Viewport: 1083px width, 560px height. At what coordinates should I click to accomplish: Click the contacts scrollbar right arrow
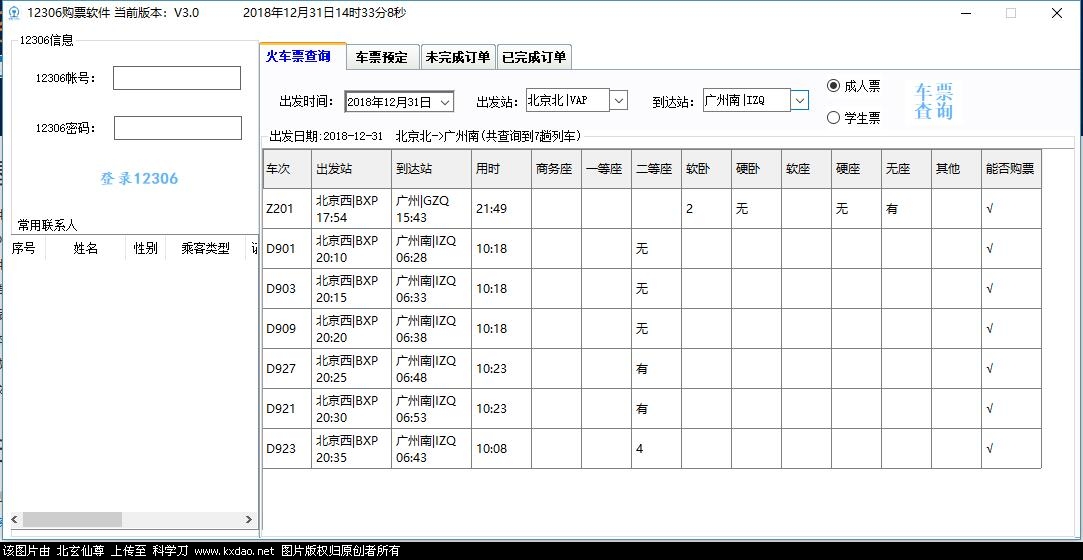pos(249,519)
